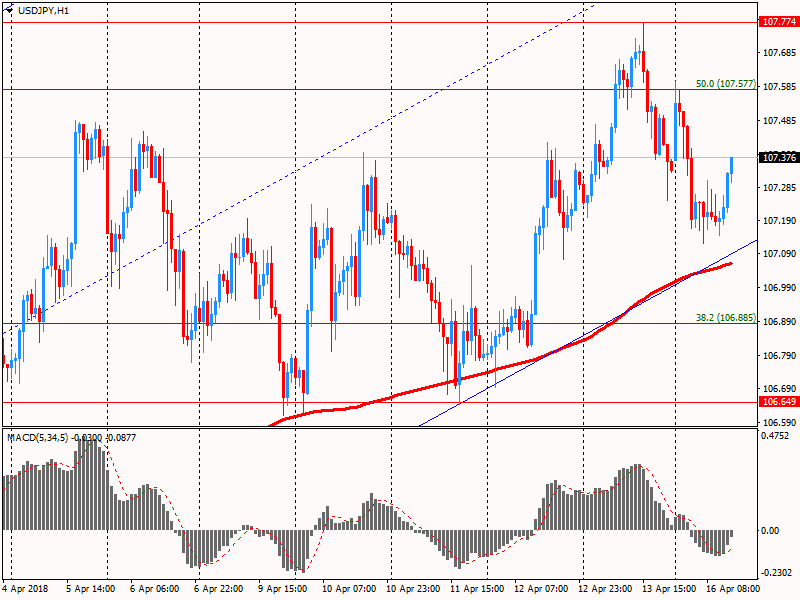Select the 106.649 red support price label
800x600 pixels.
tap(779, 402)
